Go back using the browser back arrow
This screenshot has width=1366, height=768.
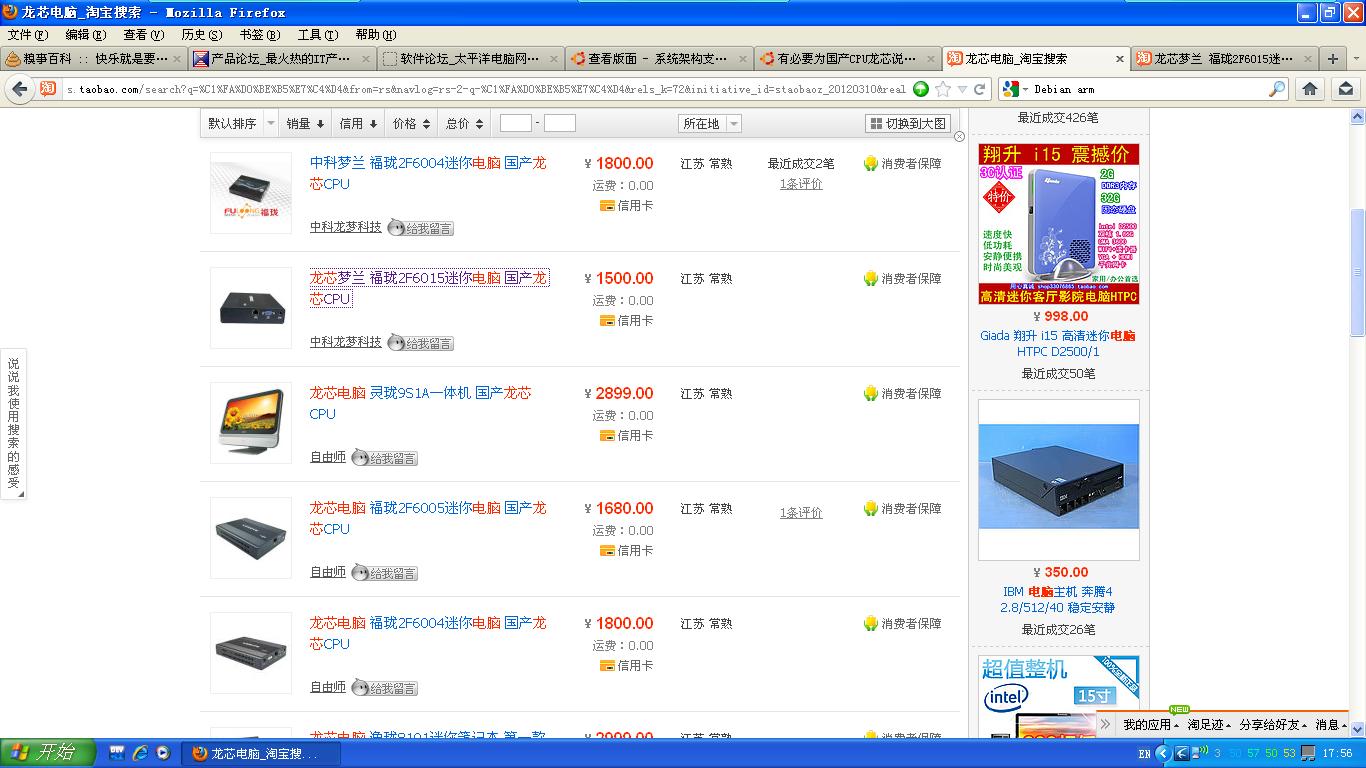(19, 89)
